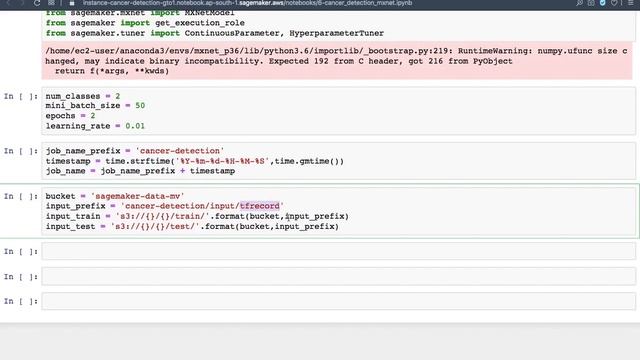Click the string 'cancer-detection' in job_name_prefix line
The image size is (640, 360).
click(180, 151)
